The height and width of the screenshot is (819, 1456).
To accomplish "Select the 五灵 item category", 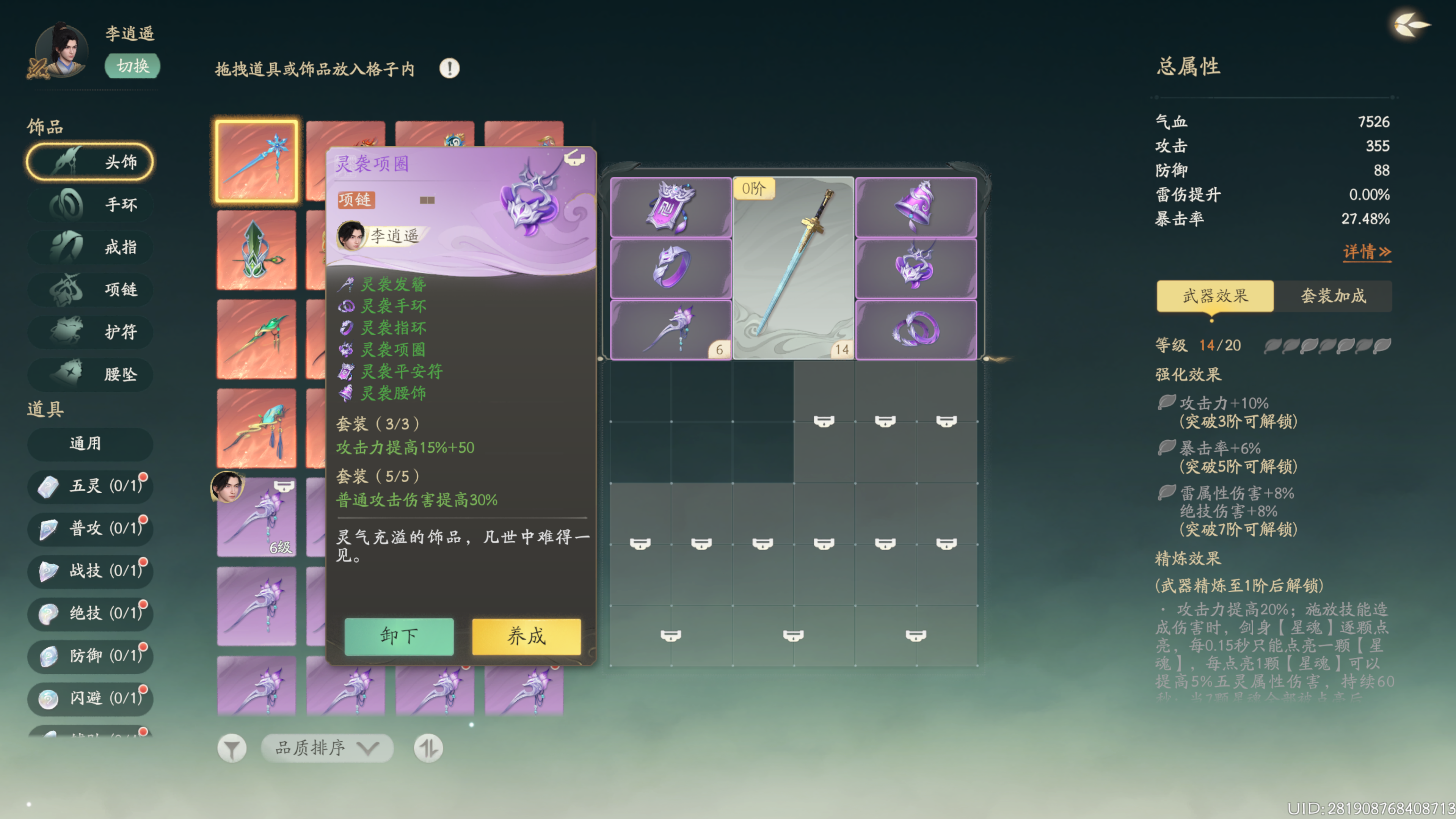I will pos(91,485).
